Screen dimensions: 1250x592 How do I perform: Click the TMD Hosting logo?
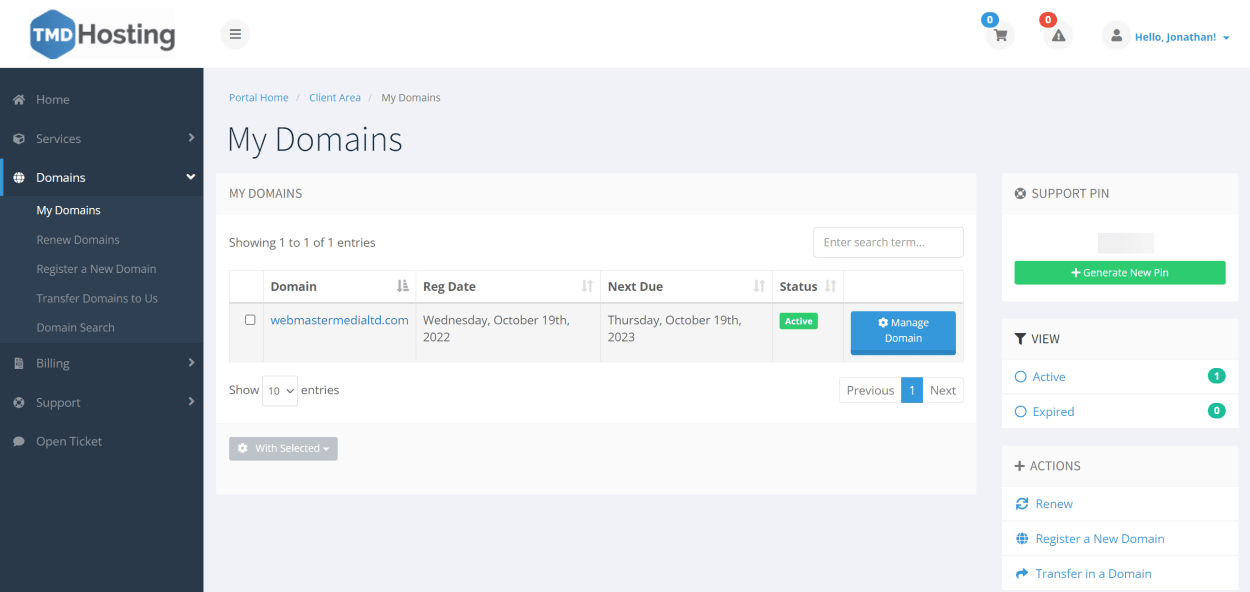[x=103, y=34]
